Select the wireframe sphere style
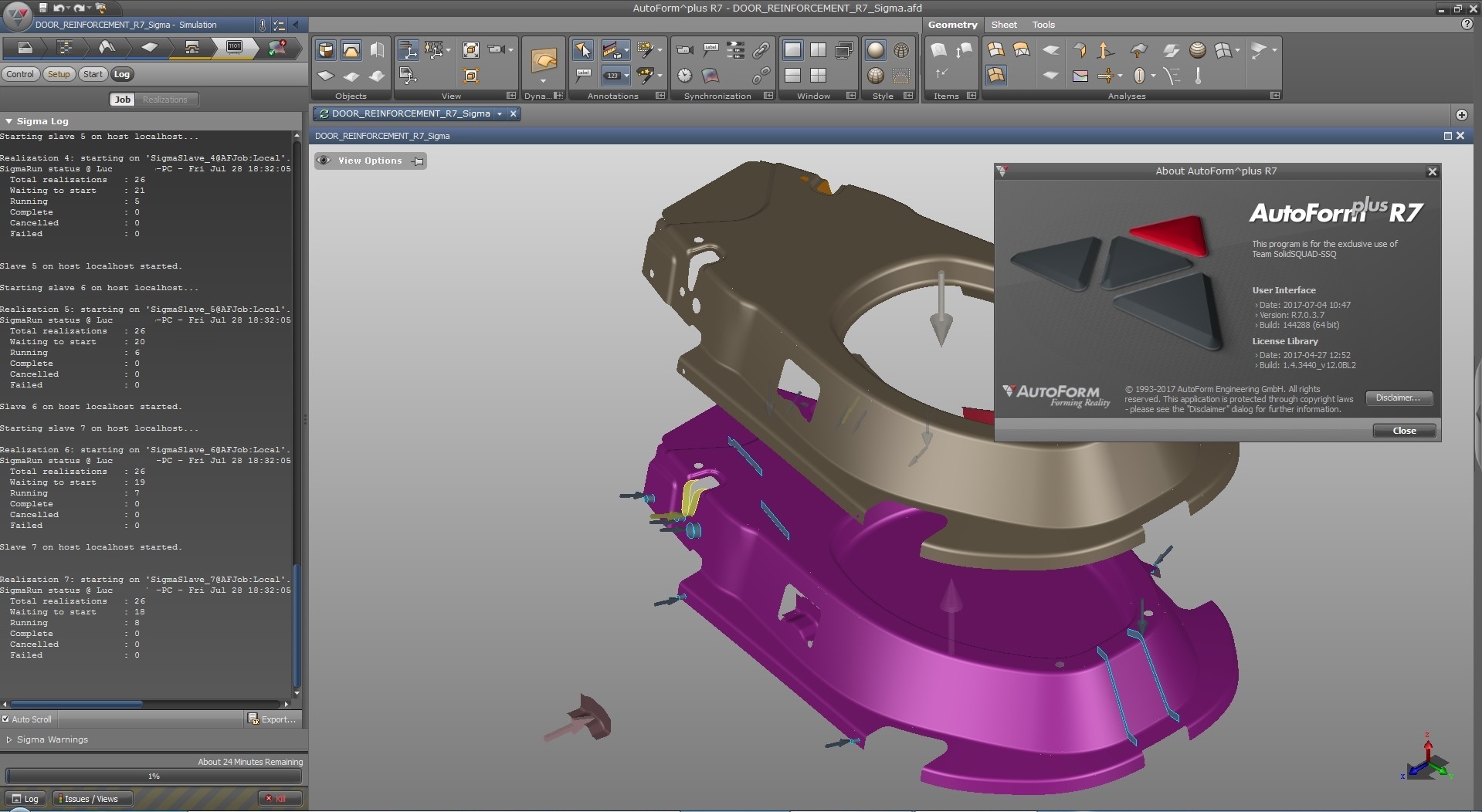1482x812 pixels. [901, 50]
